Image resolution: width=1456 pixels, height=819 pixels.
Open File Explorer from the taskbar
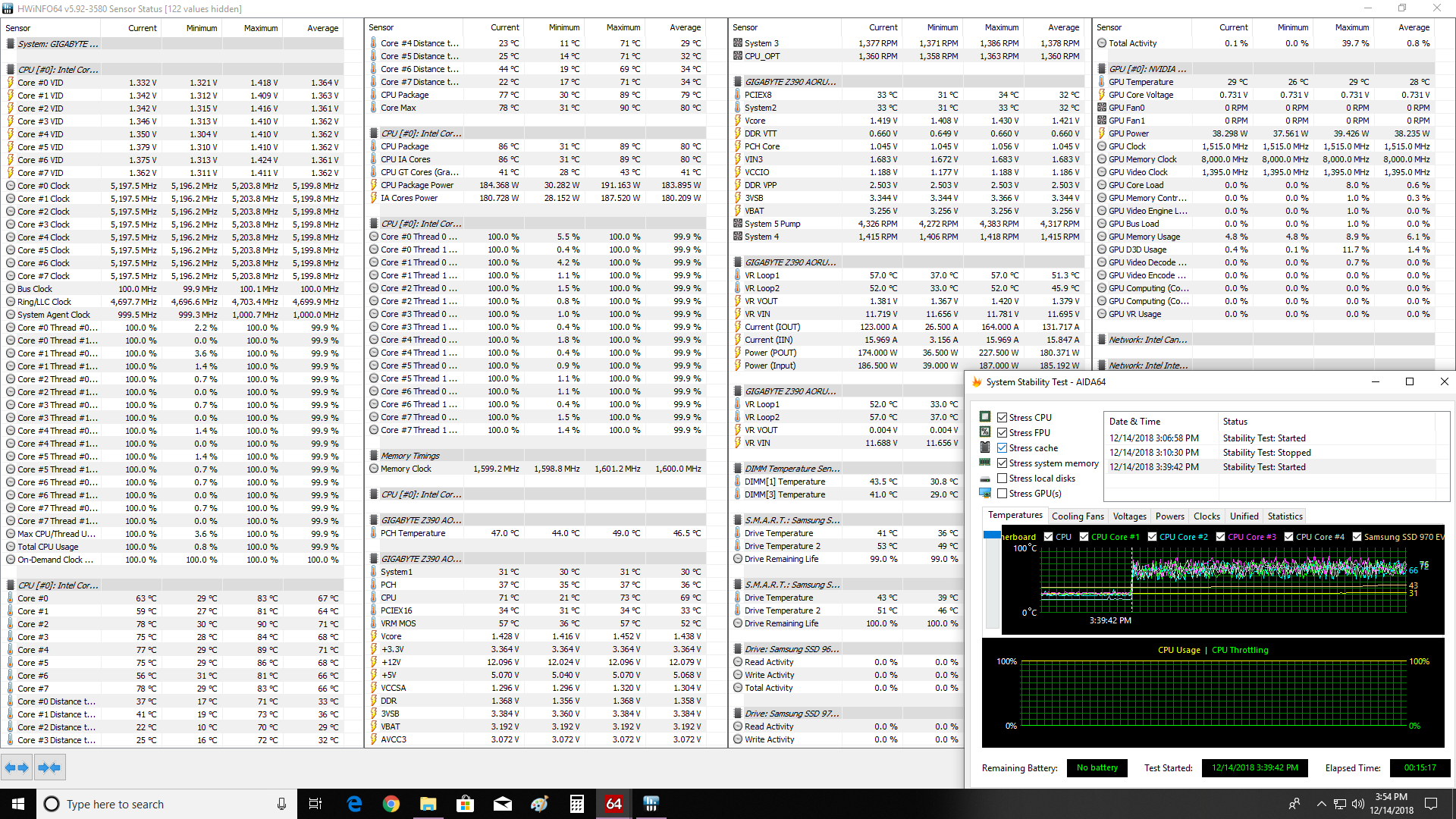coord(428,804)
